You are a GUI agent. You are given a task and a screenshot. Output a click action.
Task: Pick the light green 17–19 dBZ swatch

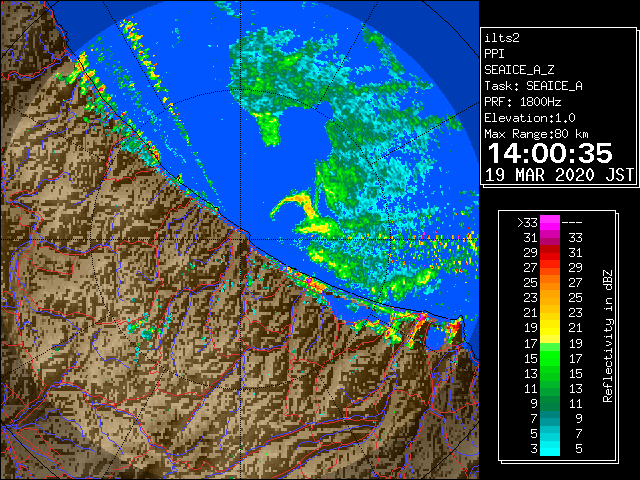coord(550,343)
